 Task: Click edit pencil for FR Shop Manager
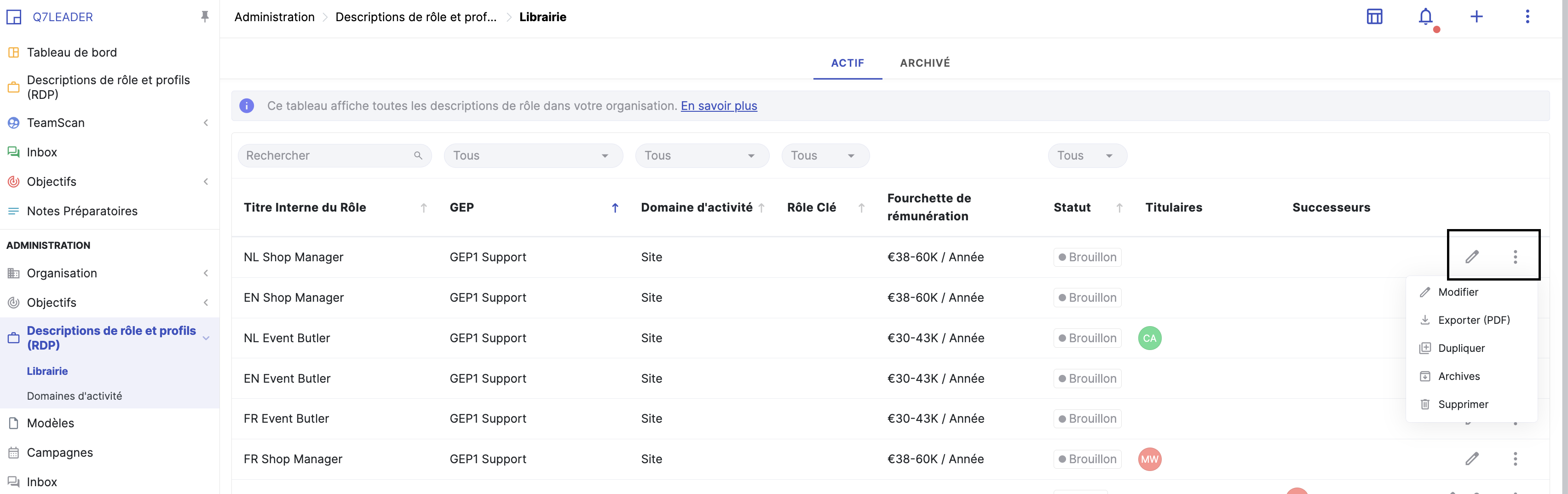(x=1472, y=459)
